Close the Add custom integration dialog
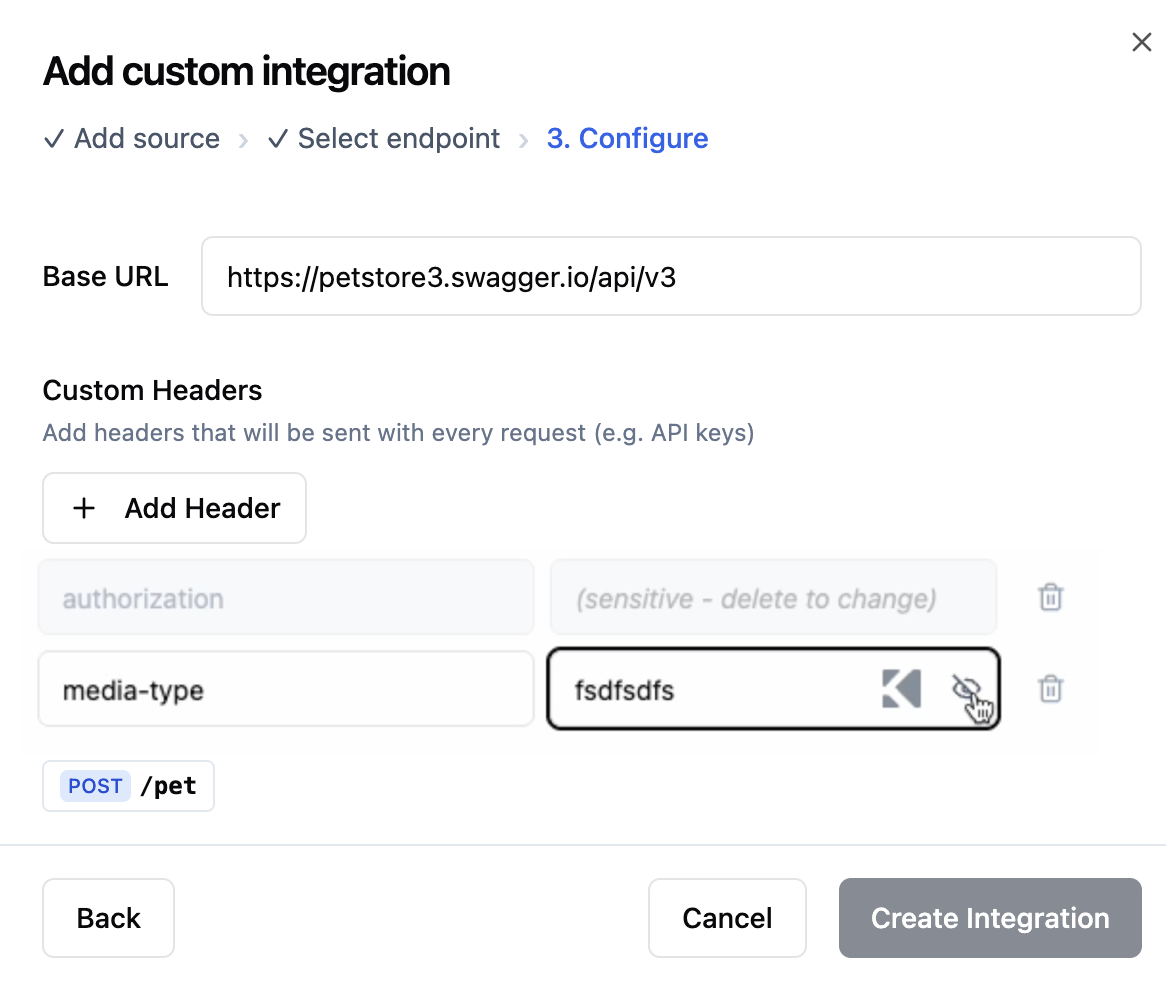The height and width of the screenshot is (986, 1166). click(1141, 42)
